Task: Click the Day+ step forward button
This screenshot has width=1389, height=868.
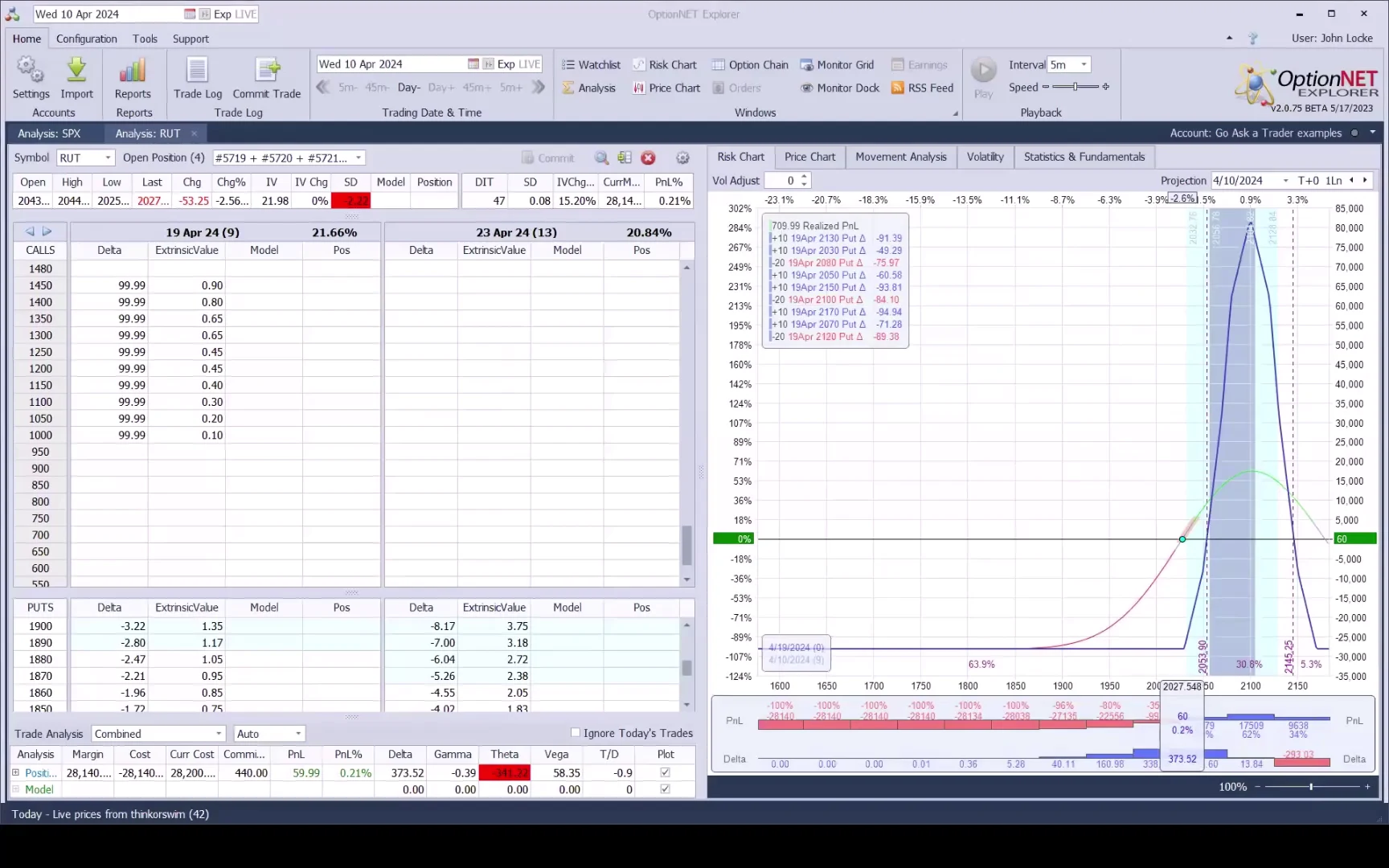Action: [441, 88]
